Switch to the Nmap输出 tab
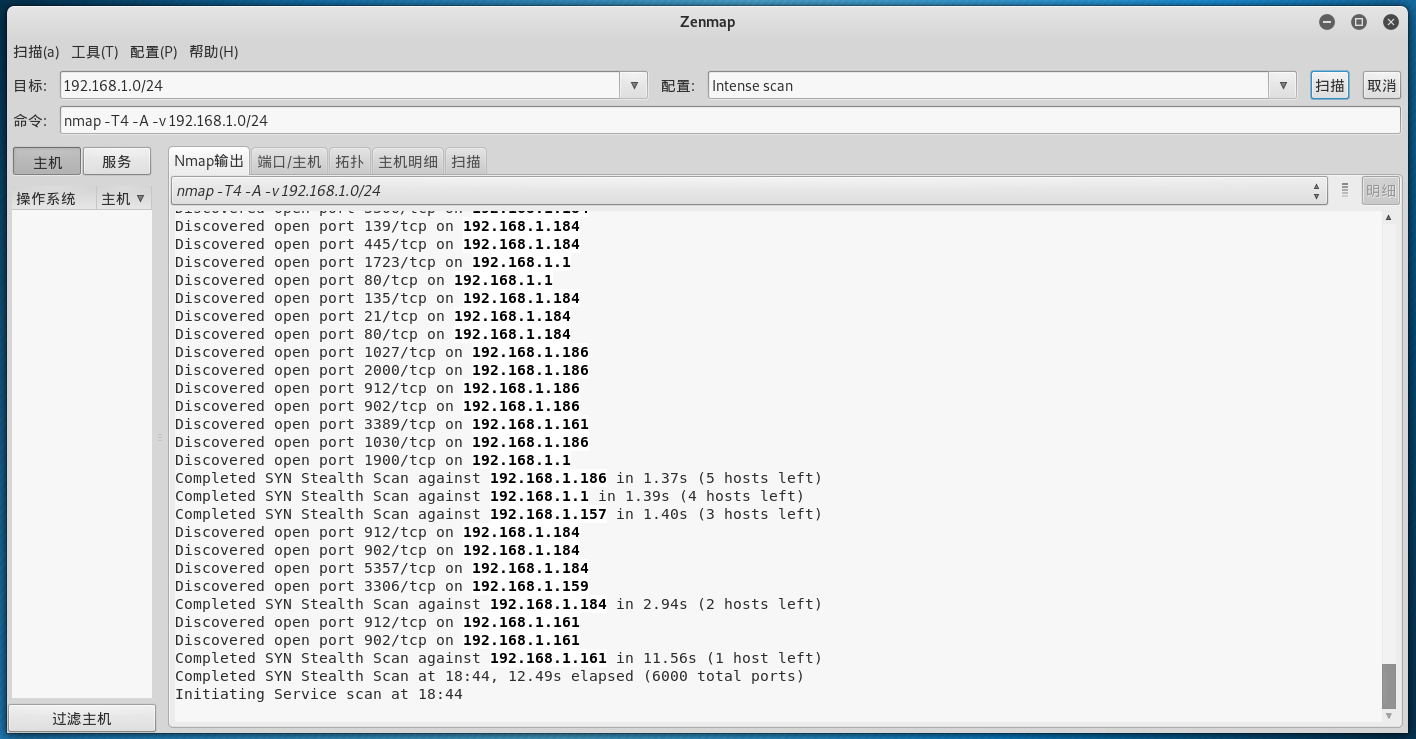 coord(208,161)
